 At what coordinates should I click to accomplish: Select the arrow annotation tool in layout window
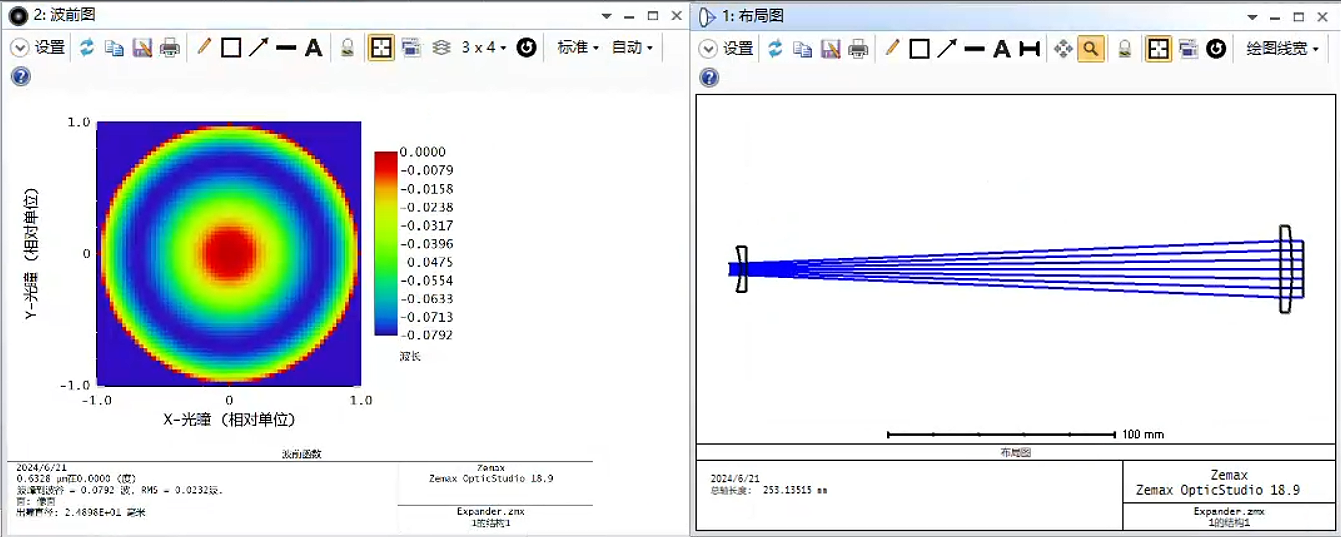tap(947, 48)
